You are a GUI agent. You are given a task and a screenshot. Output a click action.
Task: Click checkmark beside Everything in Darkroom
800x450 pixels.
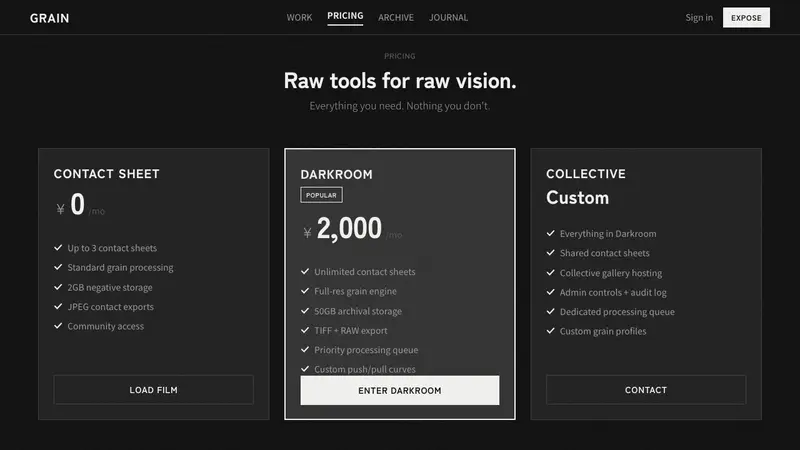click(x=551, y=233)
